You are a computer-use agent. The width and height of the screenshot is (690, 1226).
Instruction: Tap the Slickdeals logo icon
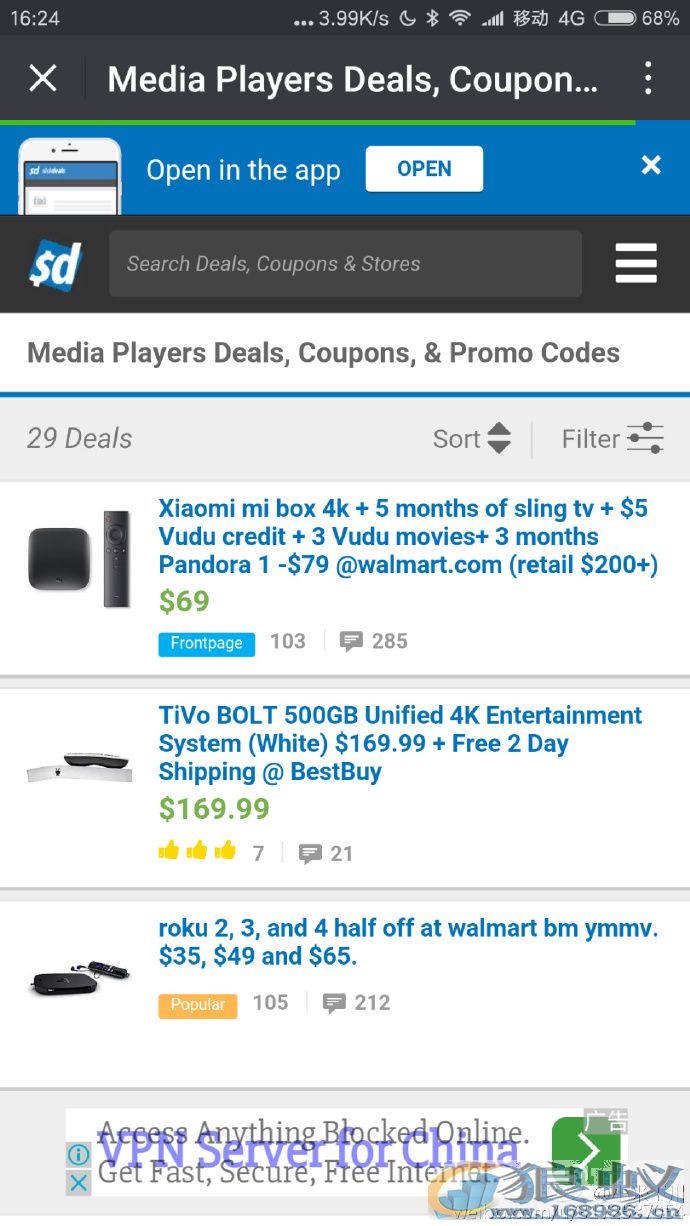[x=55, y=264]
